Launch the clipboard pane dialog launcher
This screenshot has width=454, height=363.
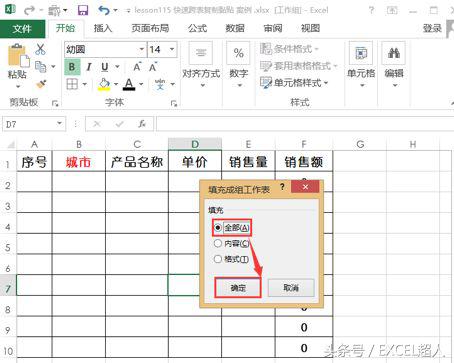[x=55, y=103]
